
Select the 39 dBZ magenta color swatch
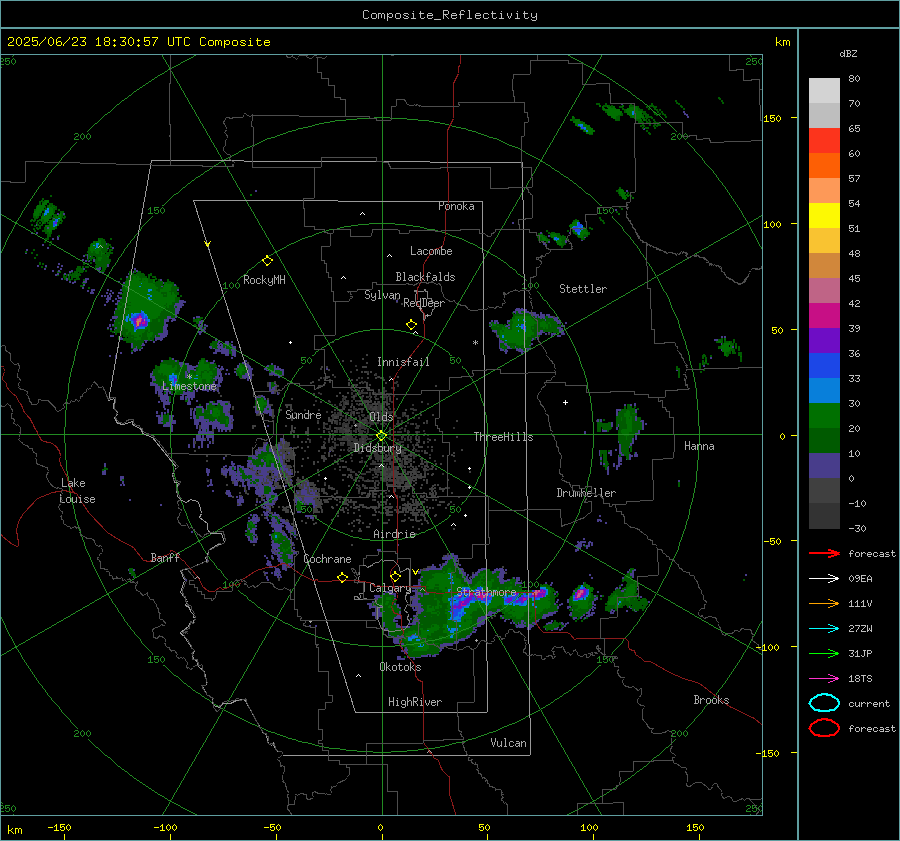click(824, 315)
